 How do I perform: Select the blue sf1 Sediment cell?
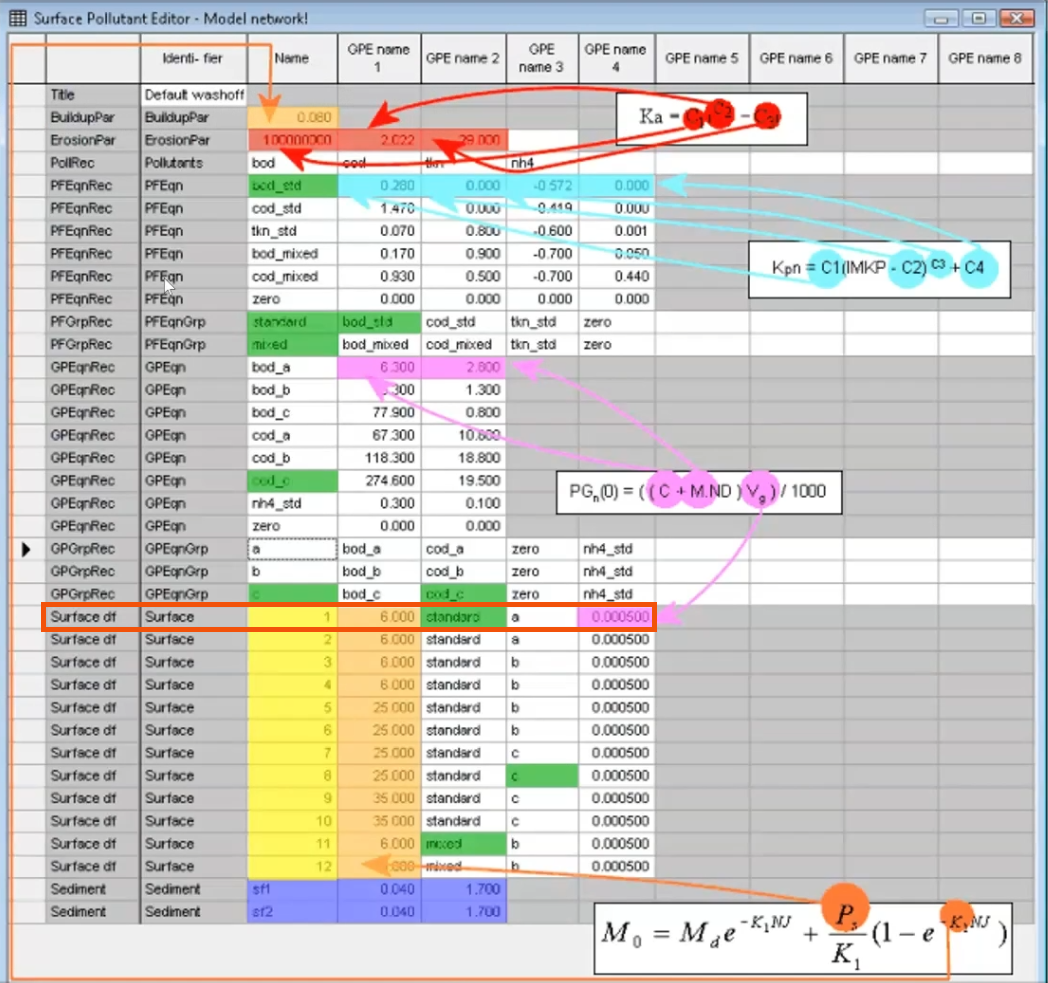pos(292,888)
